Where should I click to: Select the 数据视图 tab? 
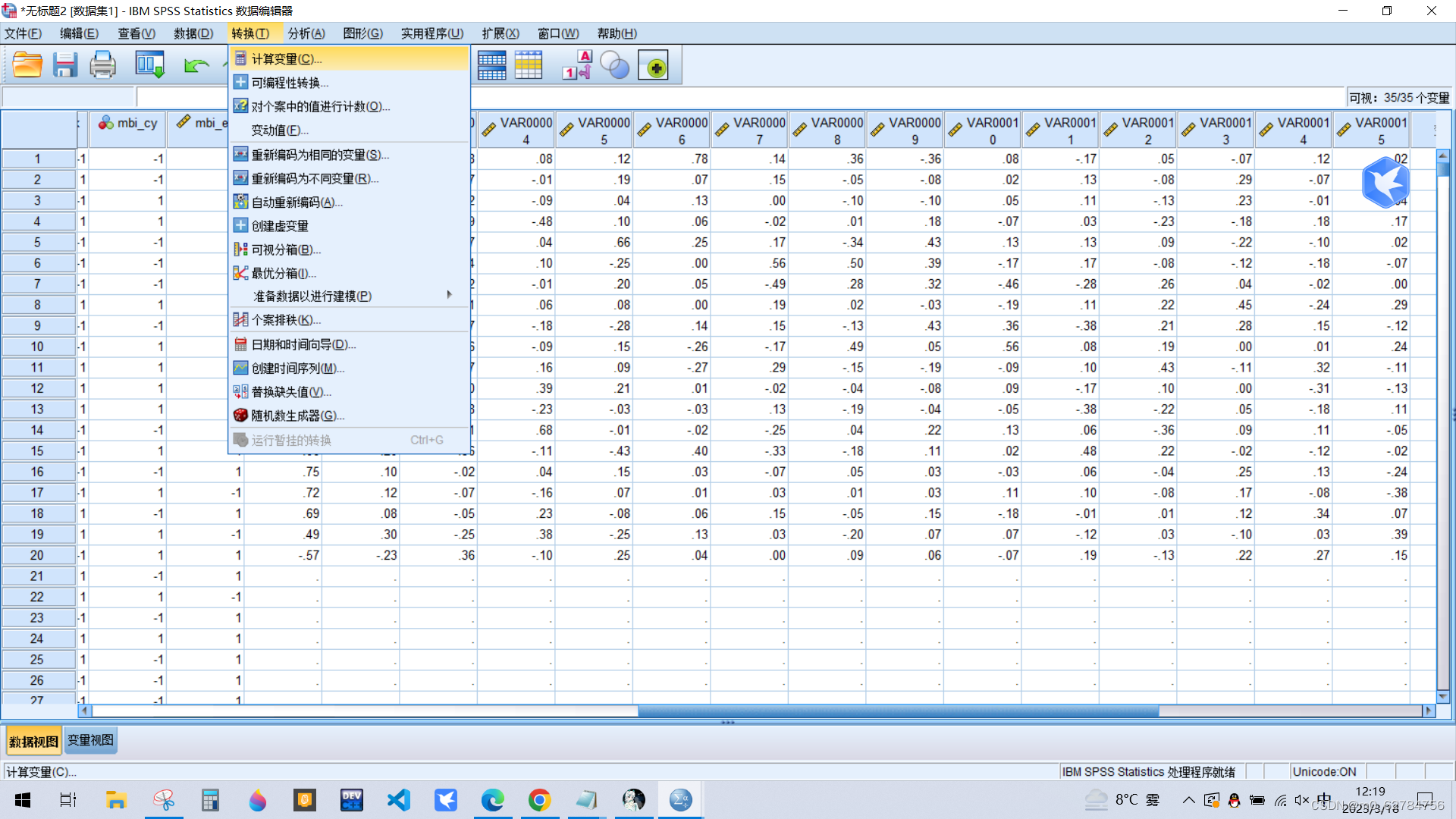(33, 741)
